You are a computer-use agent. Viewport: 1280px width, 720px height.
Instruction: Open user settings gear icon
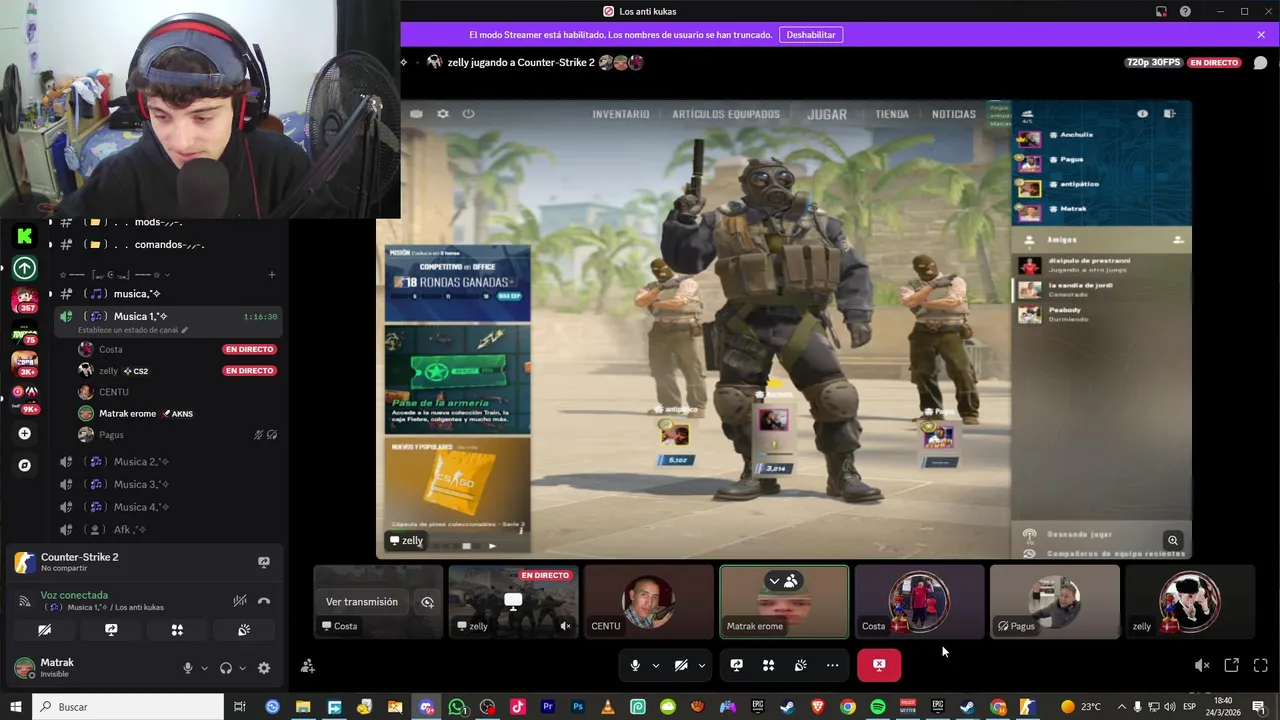click(264, 668)
